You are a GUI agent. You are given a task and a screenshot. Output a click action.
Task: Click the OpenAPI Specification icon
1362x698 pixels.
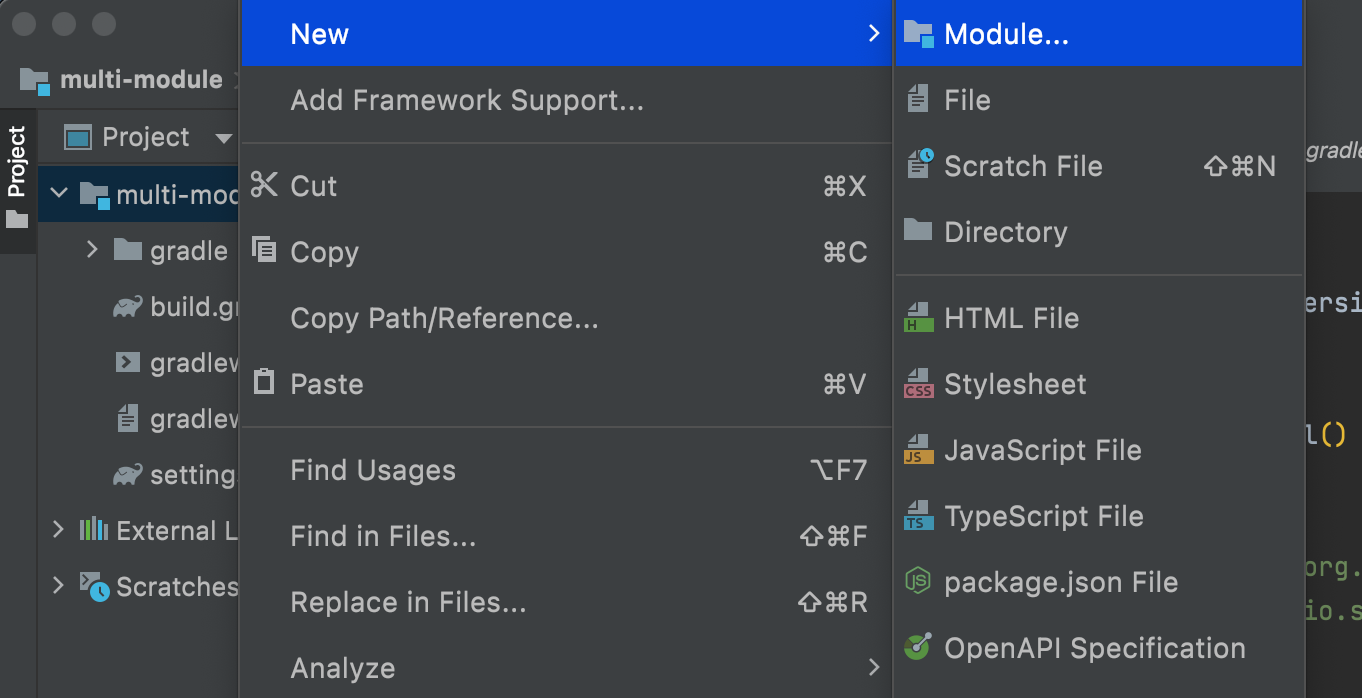[x=918, y=648]
